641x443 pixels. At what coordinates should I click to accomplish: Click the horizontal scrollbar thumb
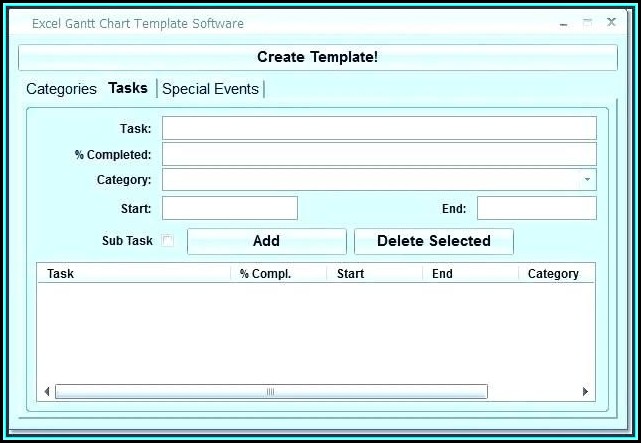[x=270, y=392]
